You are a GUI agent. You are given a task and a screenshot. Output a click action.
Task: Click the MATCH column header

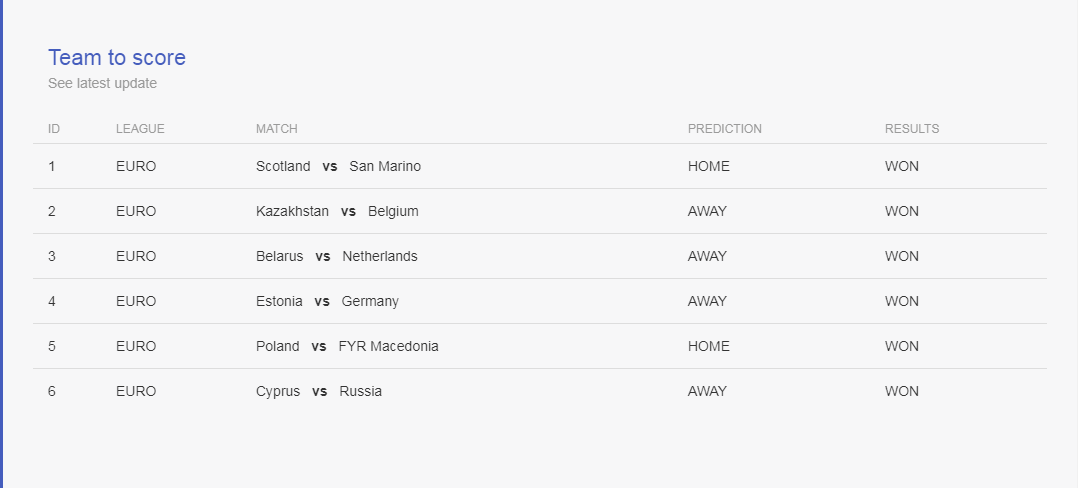pos(276,129)
